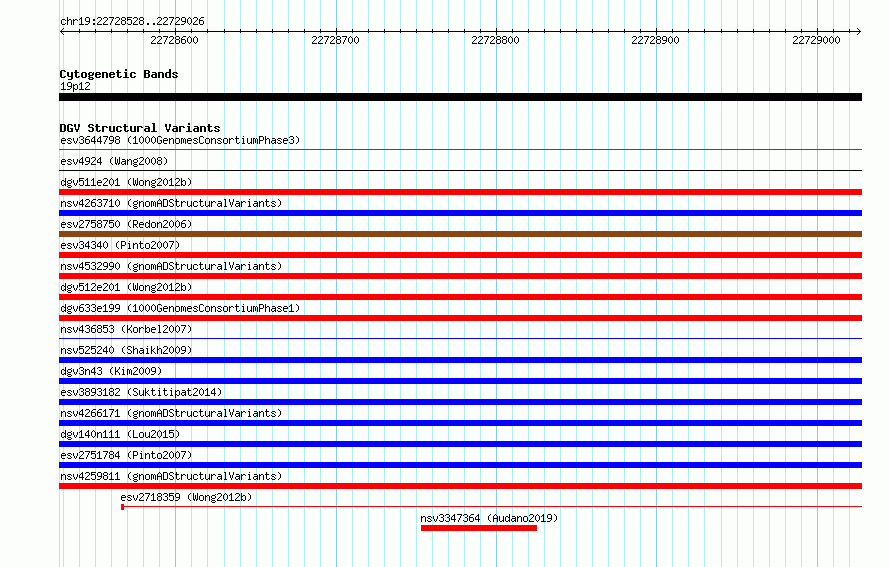The image size is (890, 567).
Task: Click the red dgv633e199 variant bar
Action: tap(460, 318)
